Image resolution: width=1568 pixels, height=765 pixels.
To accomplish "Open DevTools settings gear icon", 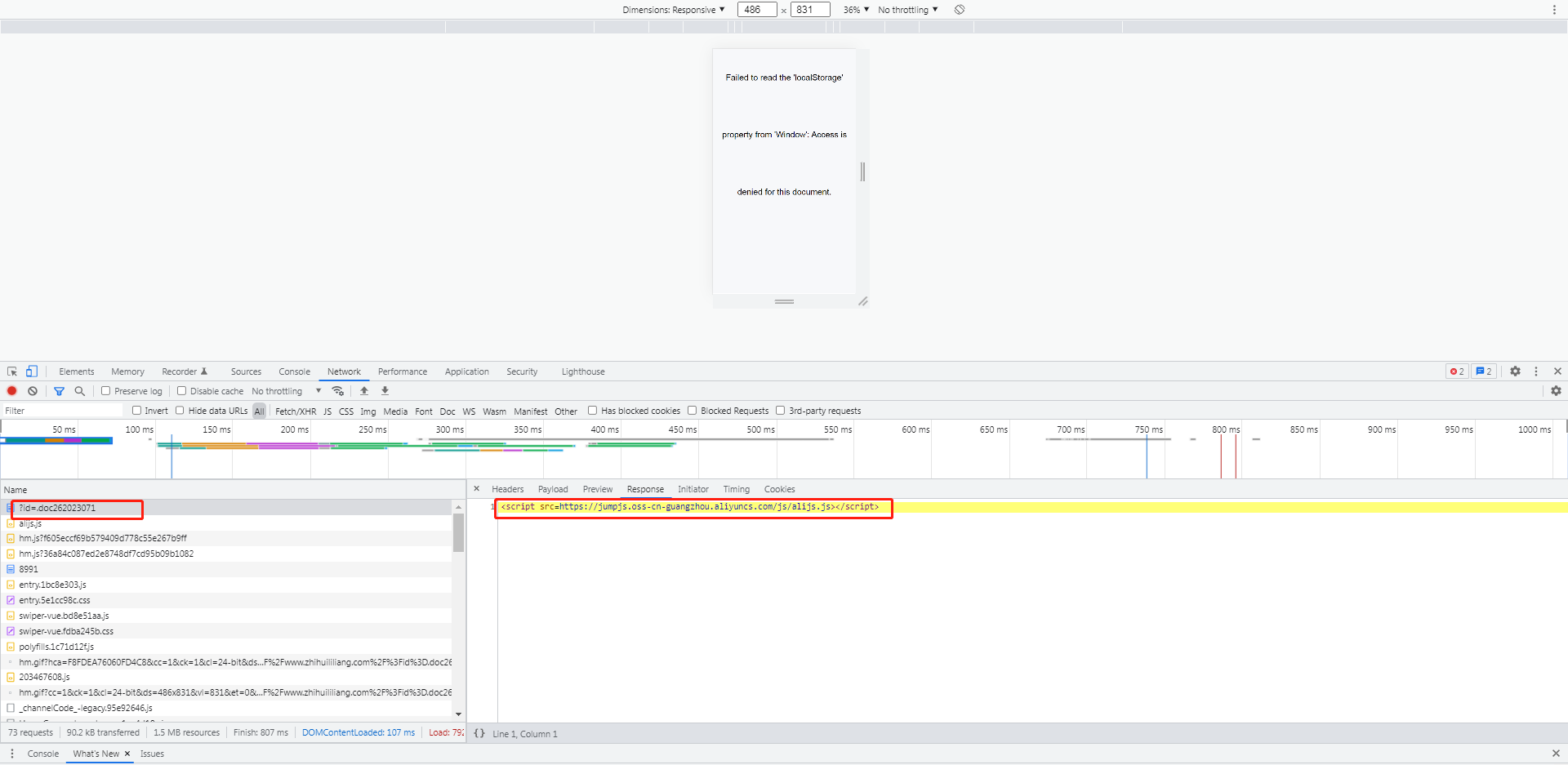I will [1516, 371].
